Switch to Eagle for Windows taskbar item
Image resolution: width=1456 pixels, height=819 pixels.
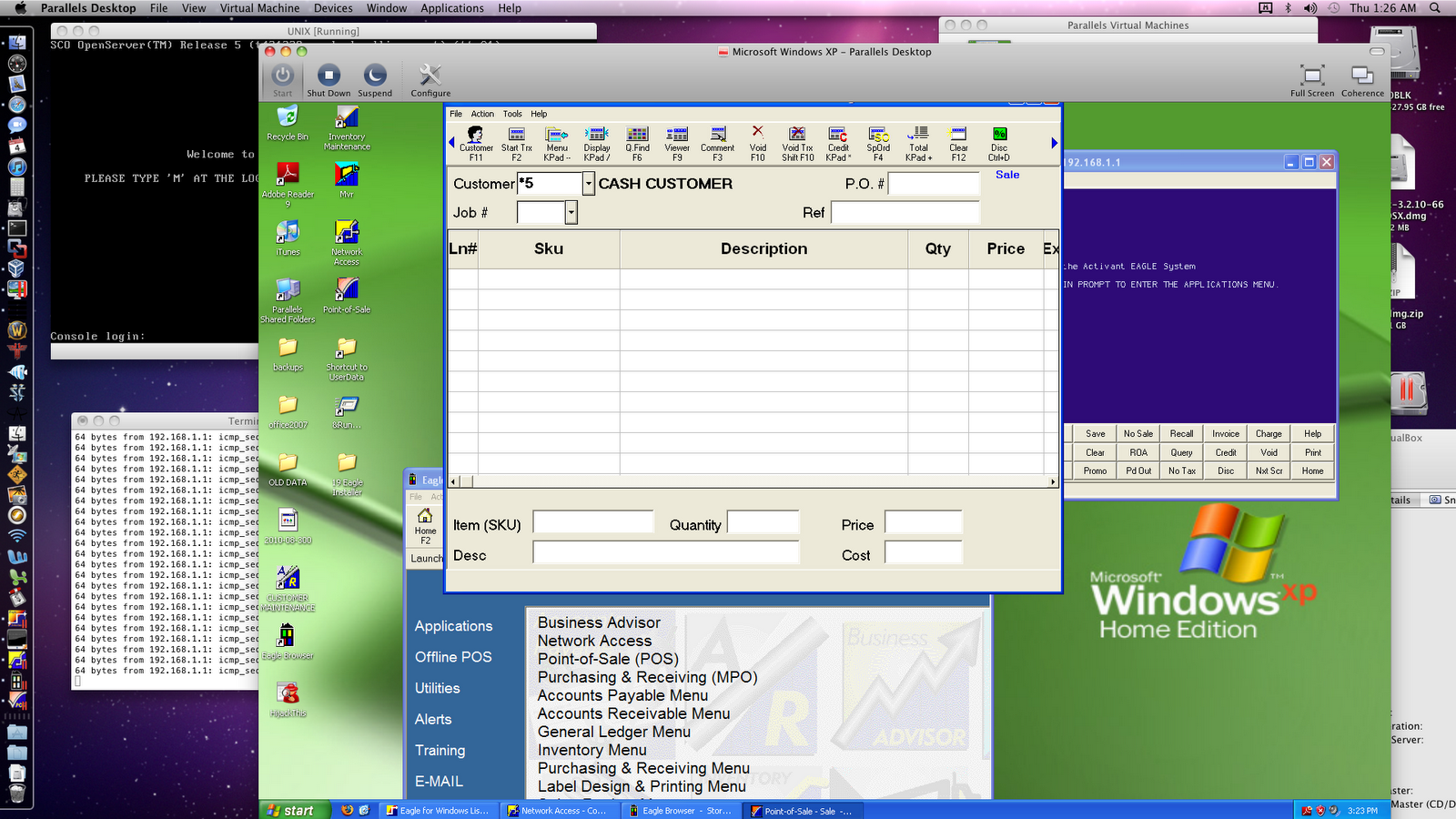click(437, 811)
